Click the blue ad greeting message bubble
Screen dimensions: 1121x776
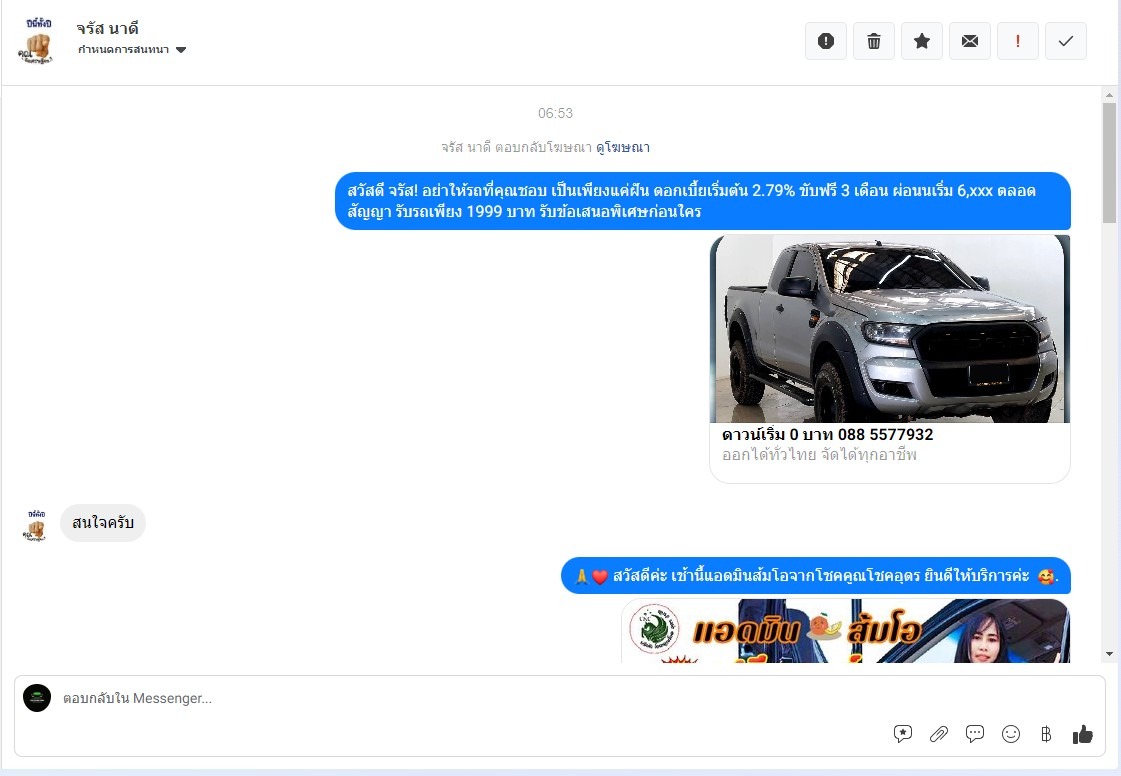[703, 201]
